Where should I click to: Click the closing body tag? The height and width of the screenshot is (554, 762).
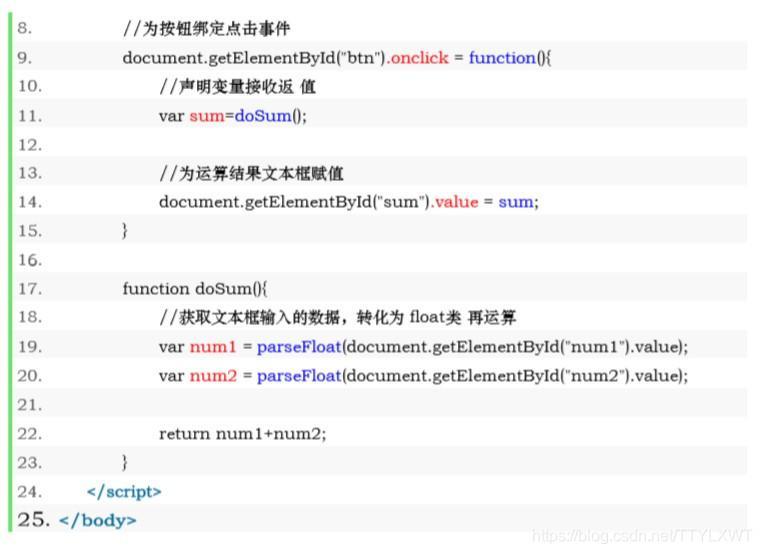click(98, 520)
